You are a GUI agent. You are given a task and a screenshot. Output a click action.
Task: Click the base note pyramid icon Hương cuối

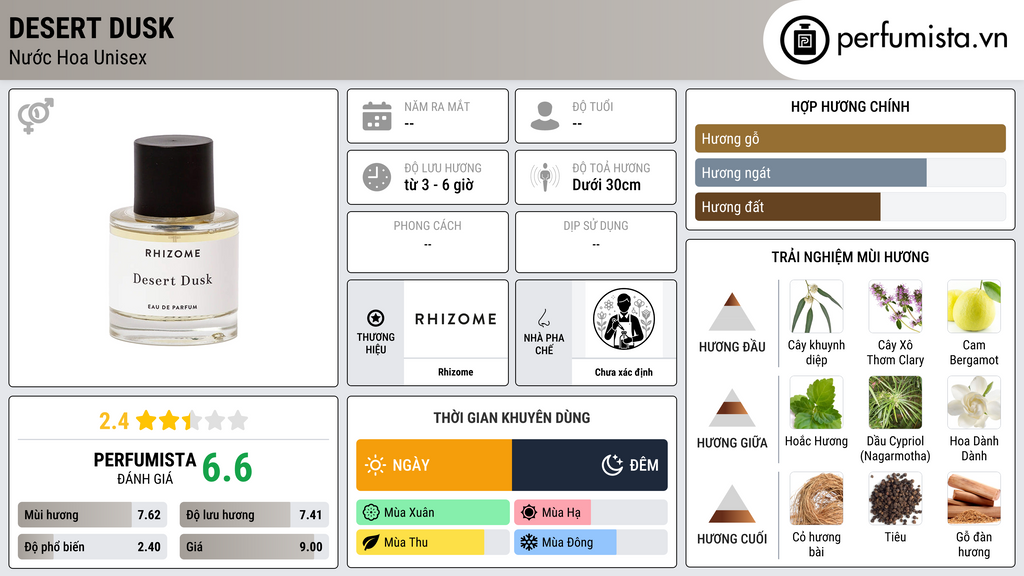coord(732,504)
